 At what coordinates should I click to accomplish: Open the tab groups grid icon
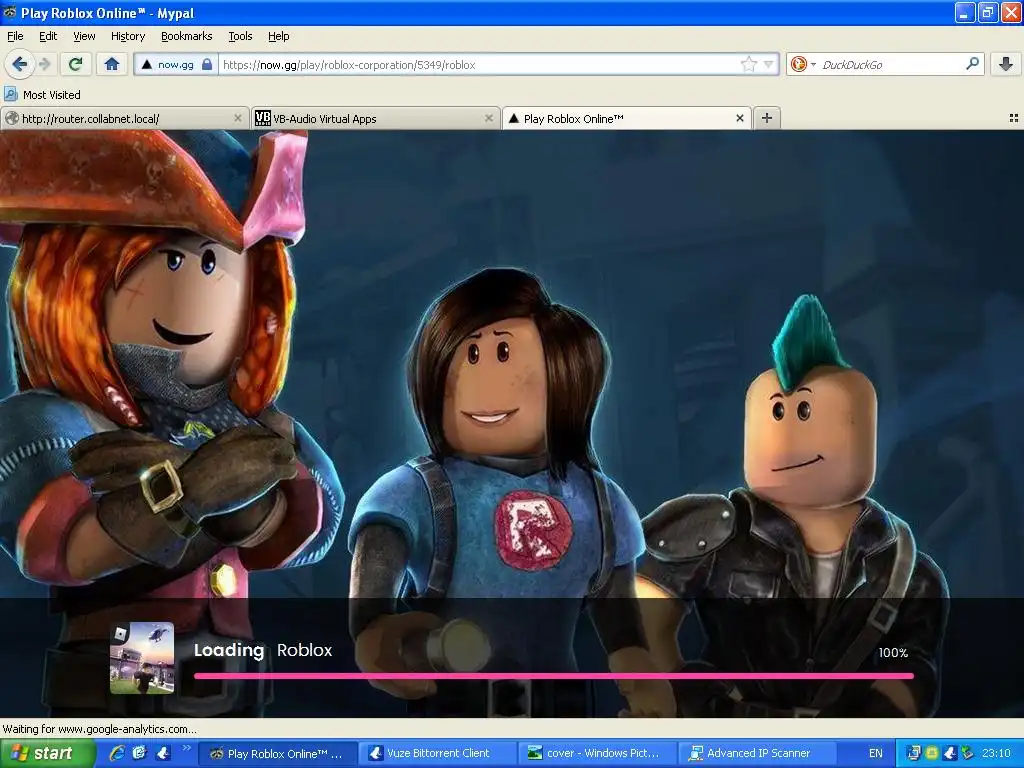point(1014,118)
